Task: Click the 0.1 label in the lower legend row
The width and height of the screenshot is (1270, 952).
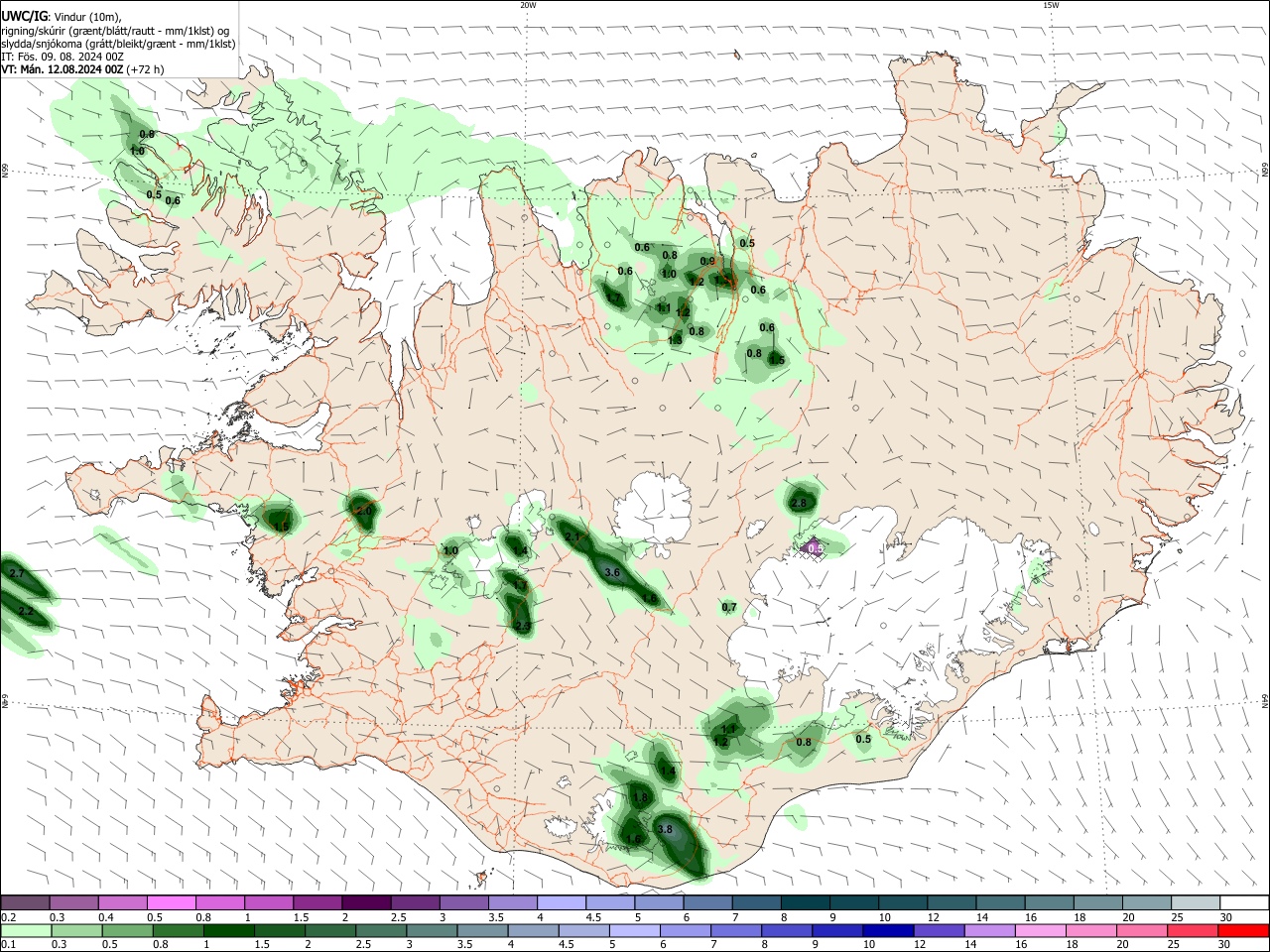Action: (x=8, y=944)
